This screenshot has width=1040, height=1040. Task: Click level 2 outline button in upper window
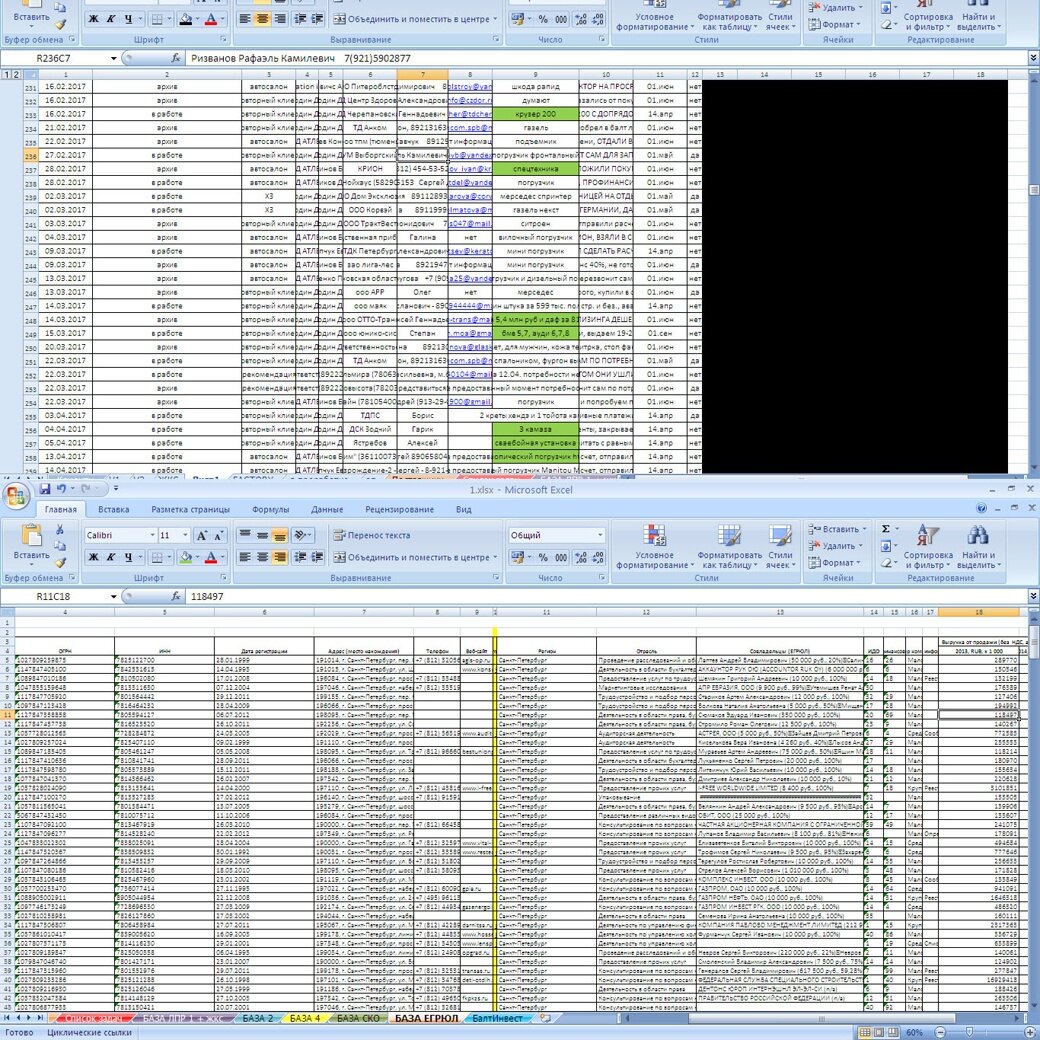[16, 74]
